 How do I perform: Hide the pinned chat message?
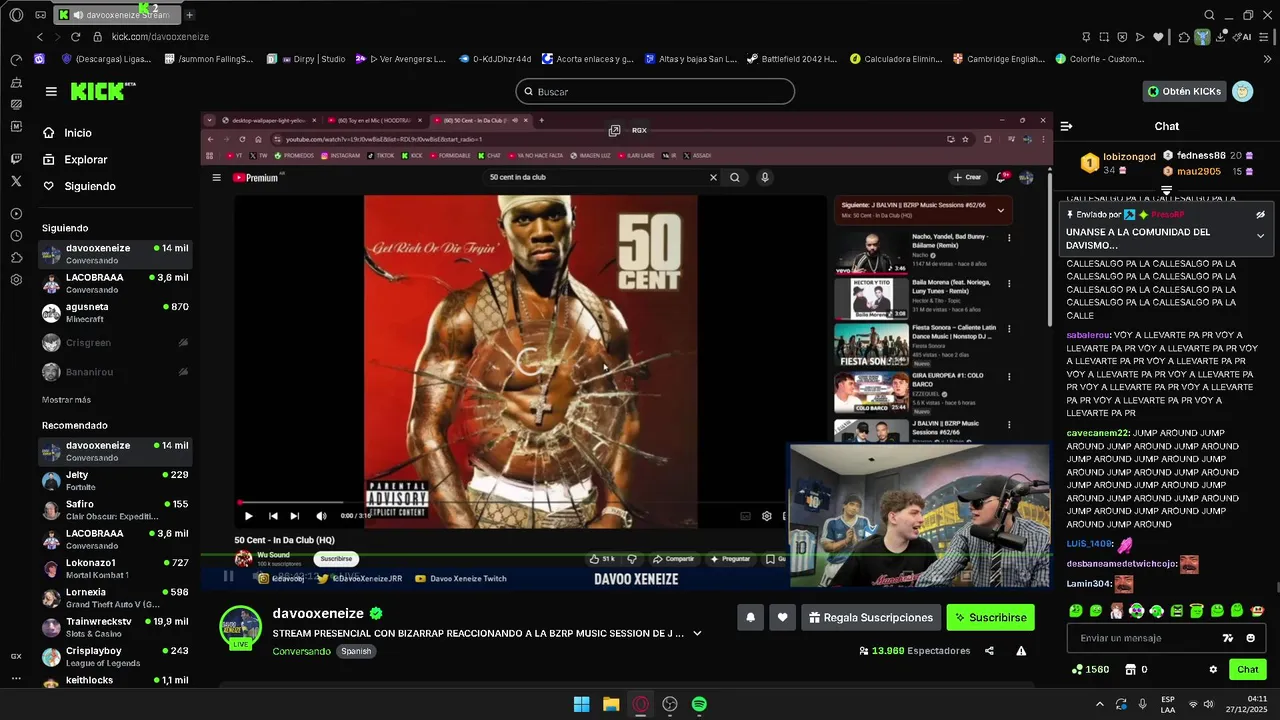pos(1260,215)
